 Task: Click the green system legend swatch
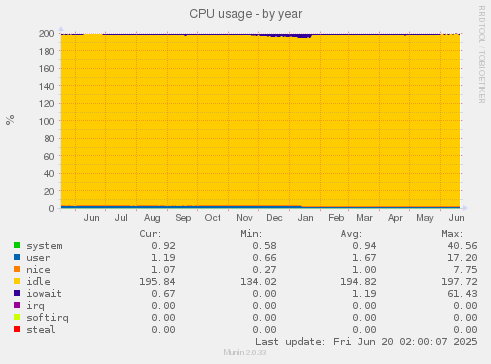pyautogui.click(x=17, y=245)
